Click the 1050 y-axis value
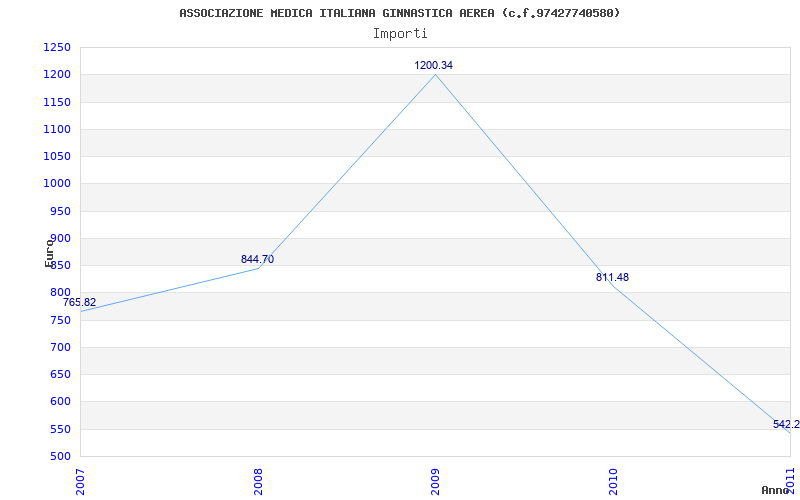The image size is (800, 500). [57, 156]
